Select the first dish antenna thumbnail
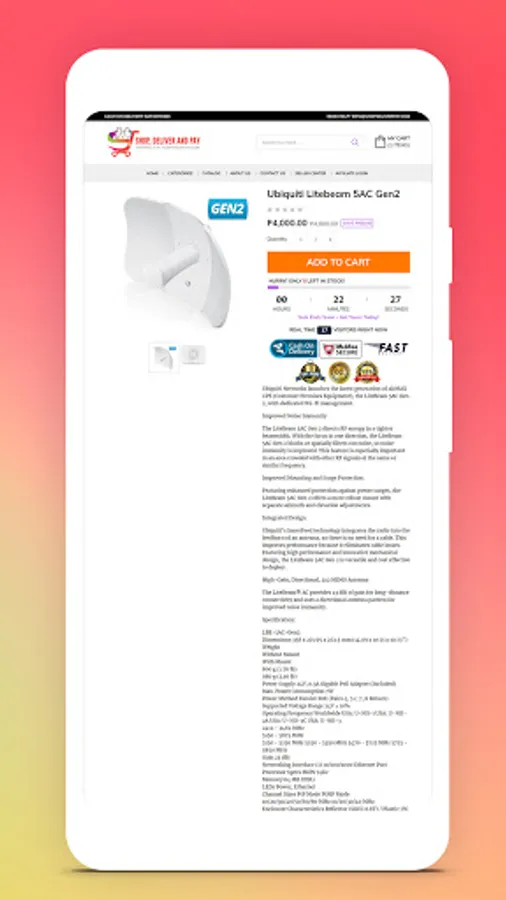This screenshot has height=900, width=506. pyautogui.click(x=164, y=357)
